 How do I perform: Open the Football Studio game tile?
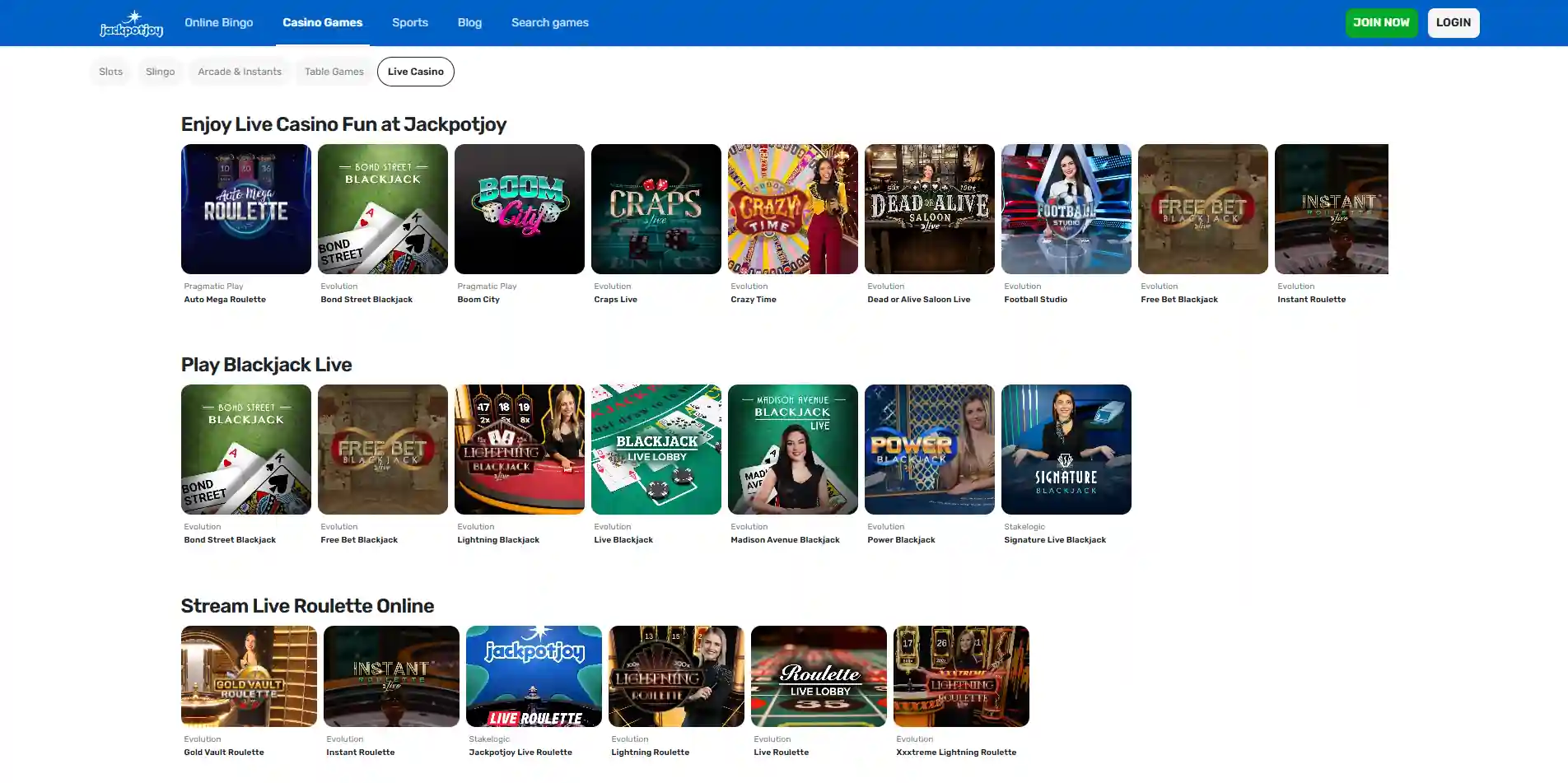click(1066, 209)
